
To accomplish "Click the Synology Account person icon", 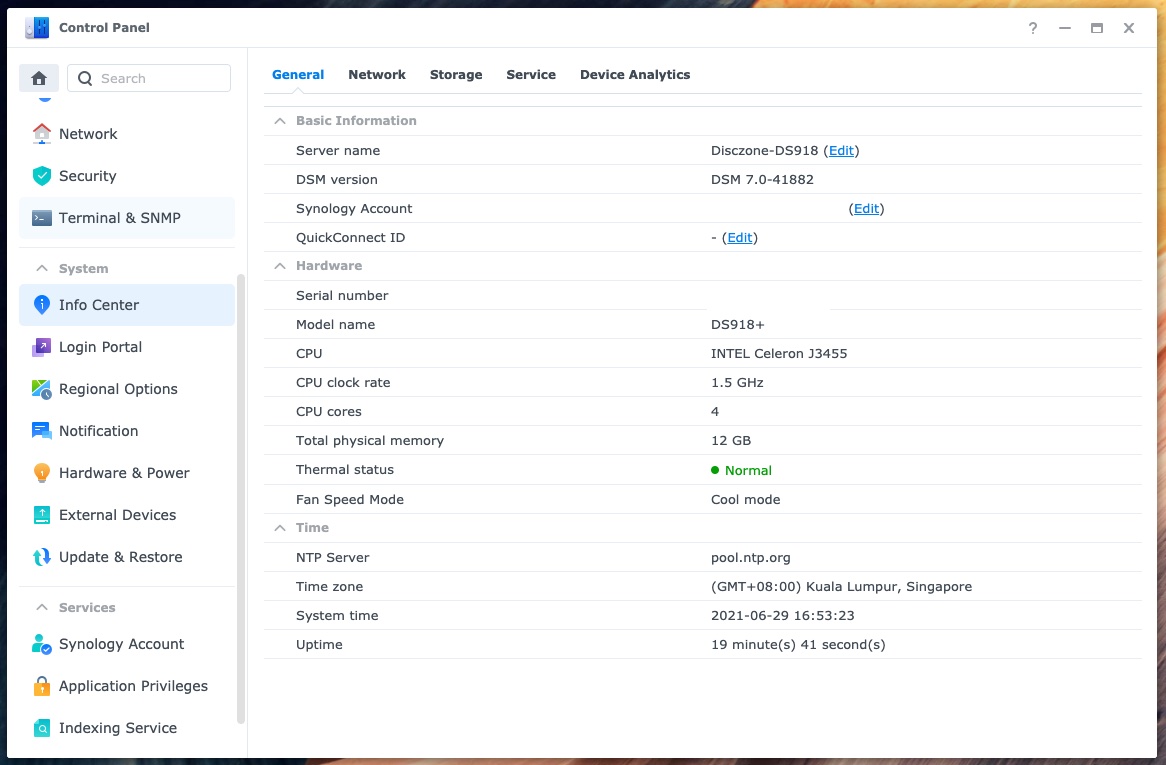I will [x=42, y=644].
